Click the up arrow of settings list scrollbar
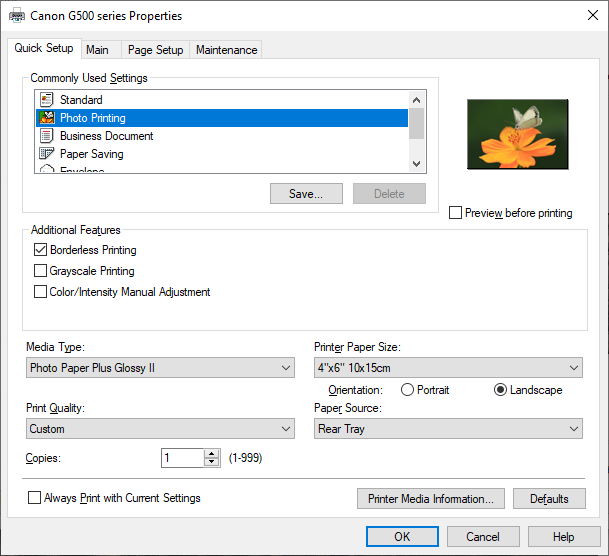This screenshot has width=609, height=556. (416, 100)
